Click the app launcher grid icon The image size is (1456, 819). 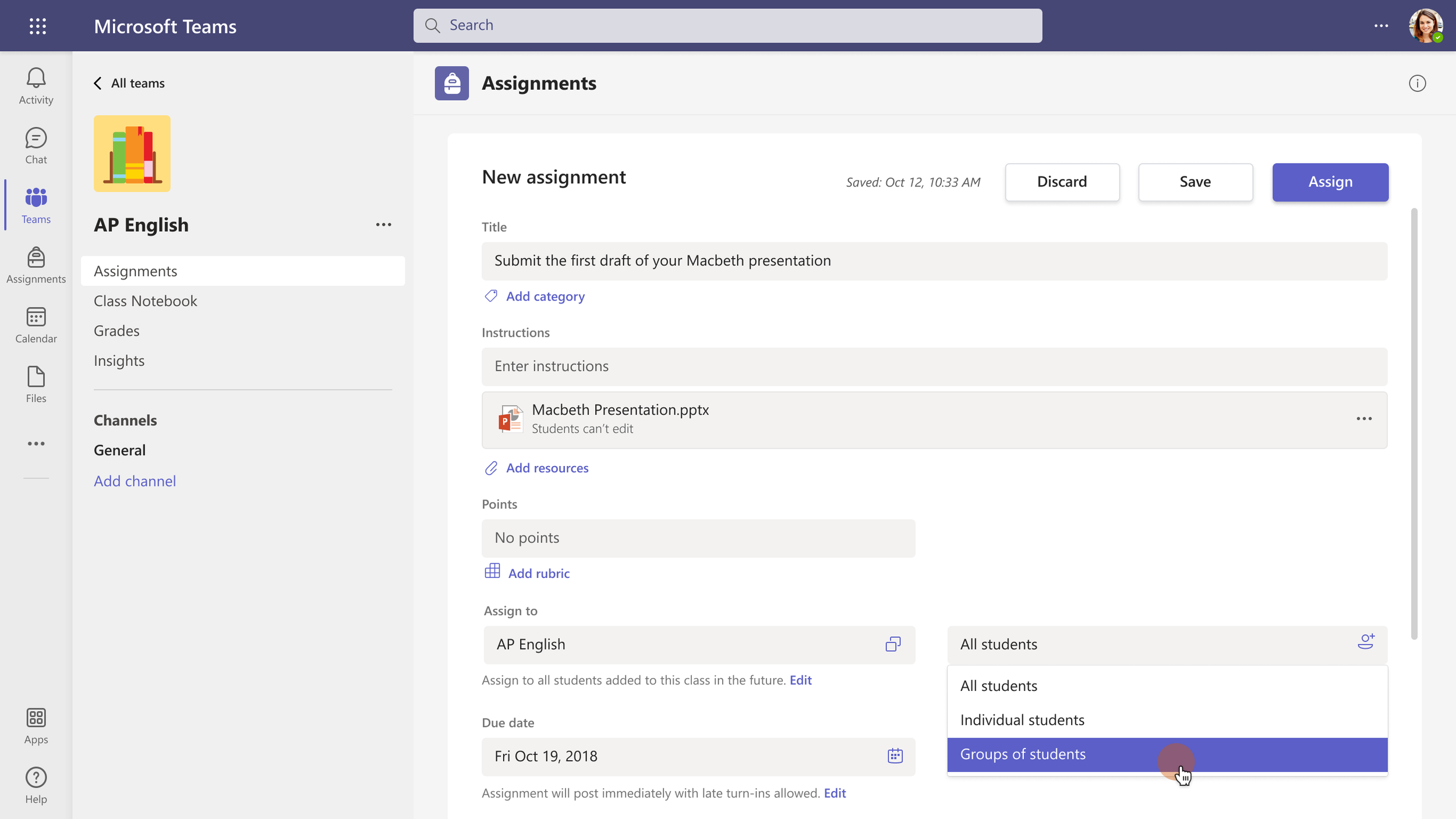click(38, 26)
